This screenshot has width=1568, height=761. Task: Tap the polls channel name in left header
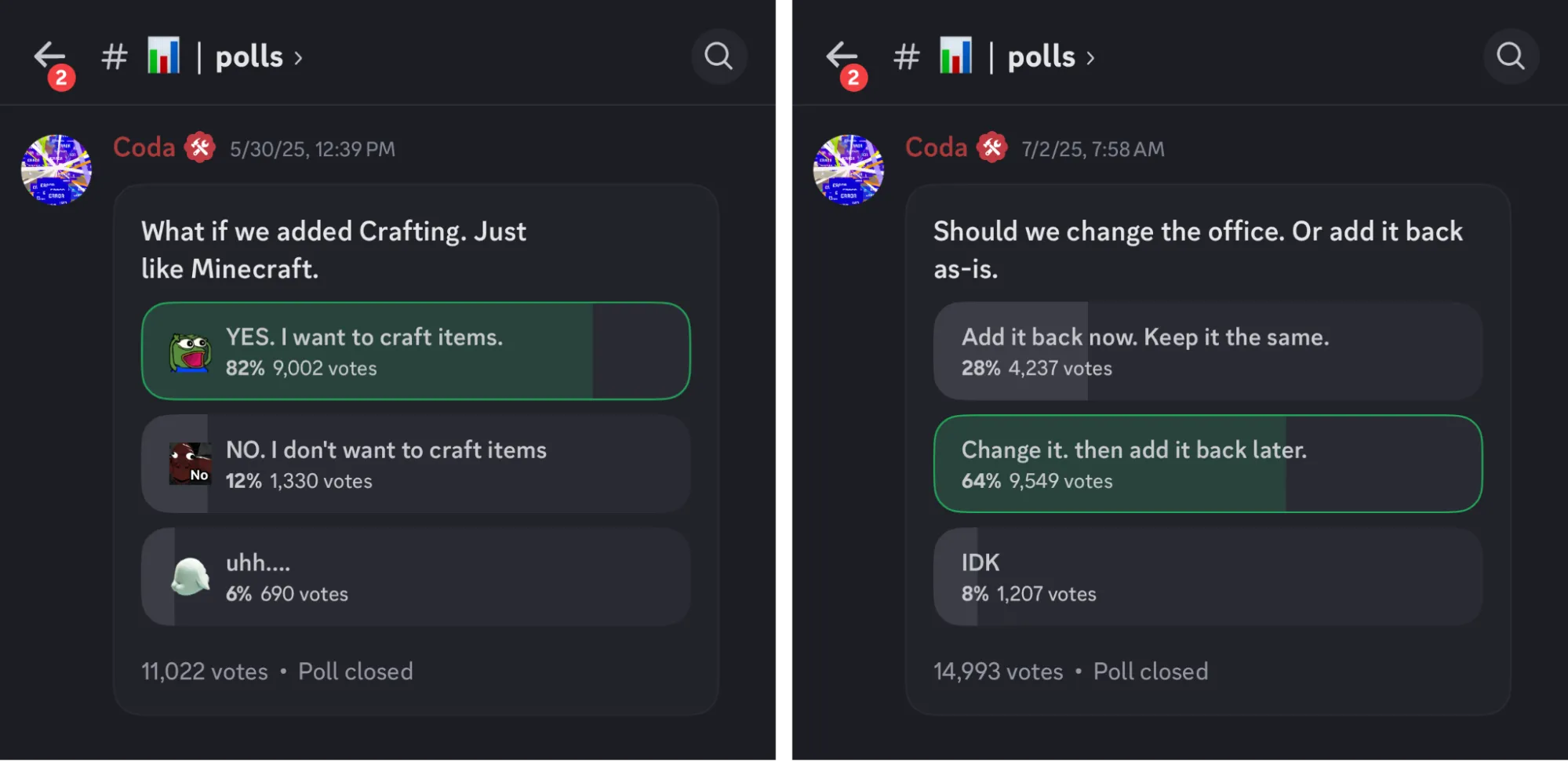[x=249, y=57]
